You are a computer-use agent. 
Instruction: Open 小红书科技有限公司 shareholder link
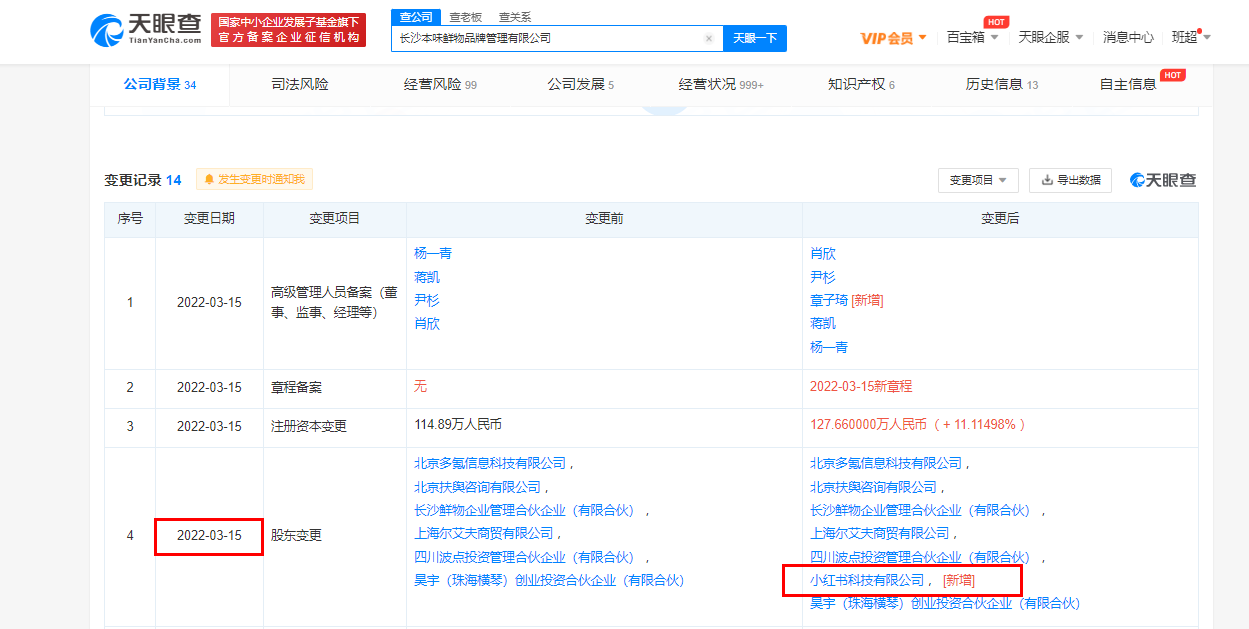[x=867, y=580]
